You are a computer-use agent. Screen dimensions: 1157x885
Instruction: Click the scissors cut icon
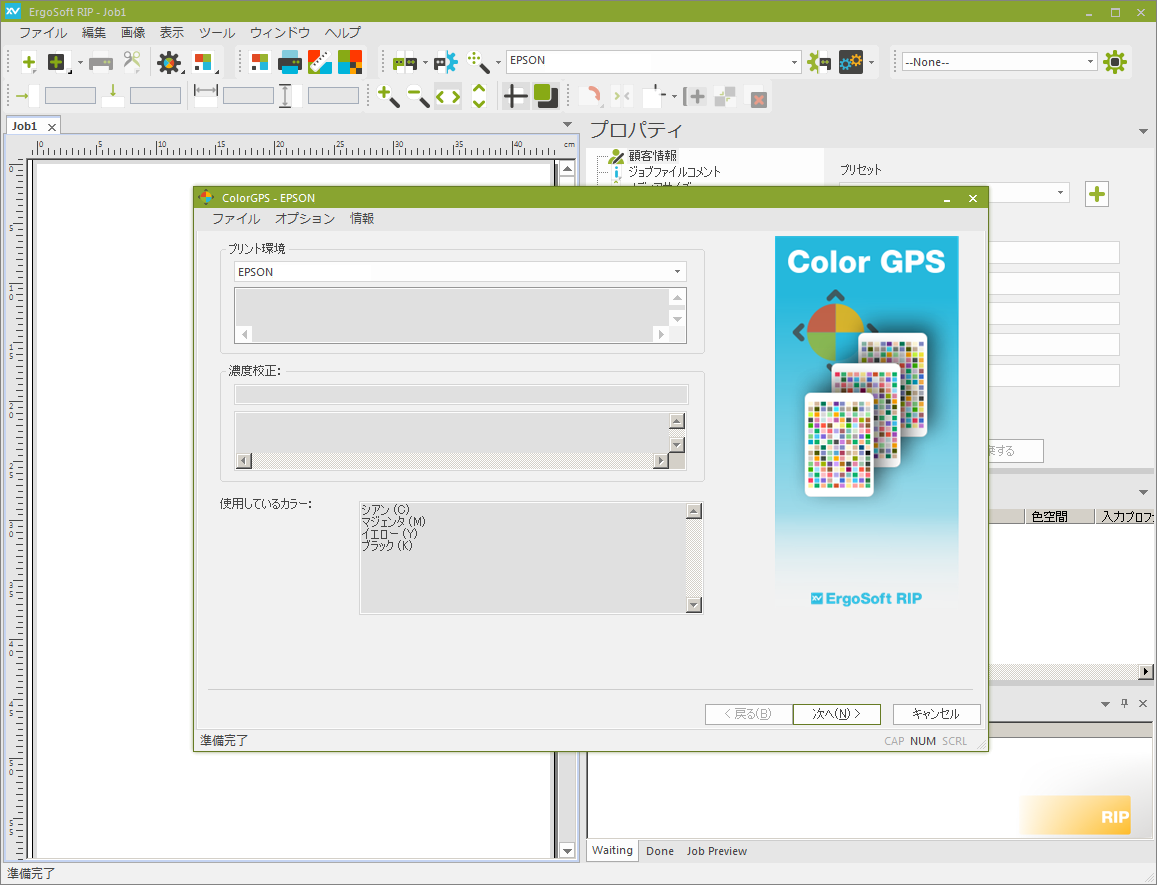[x=132, y=62]
